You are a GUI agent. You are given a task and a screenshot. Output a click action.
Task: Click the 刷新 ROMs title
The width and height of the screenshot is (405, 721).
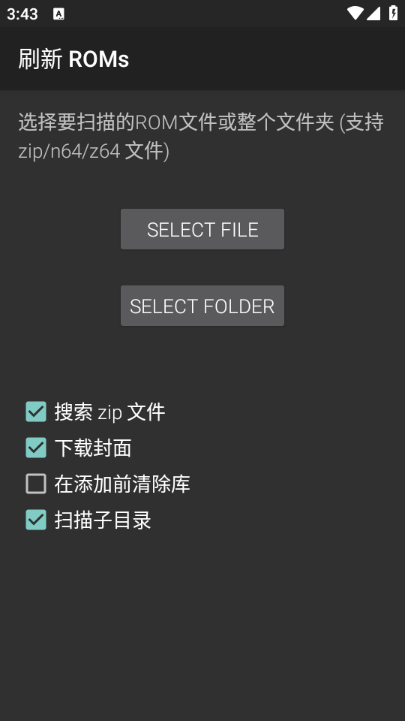click(x=74, y=59)
